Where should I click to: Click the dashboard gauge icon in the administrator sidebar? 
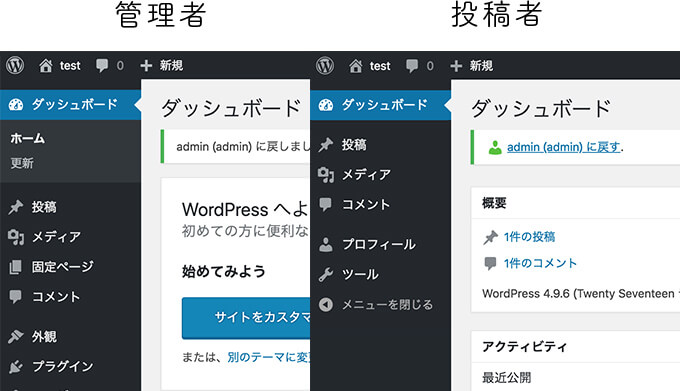(x=16, y=104)
